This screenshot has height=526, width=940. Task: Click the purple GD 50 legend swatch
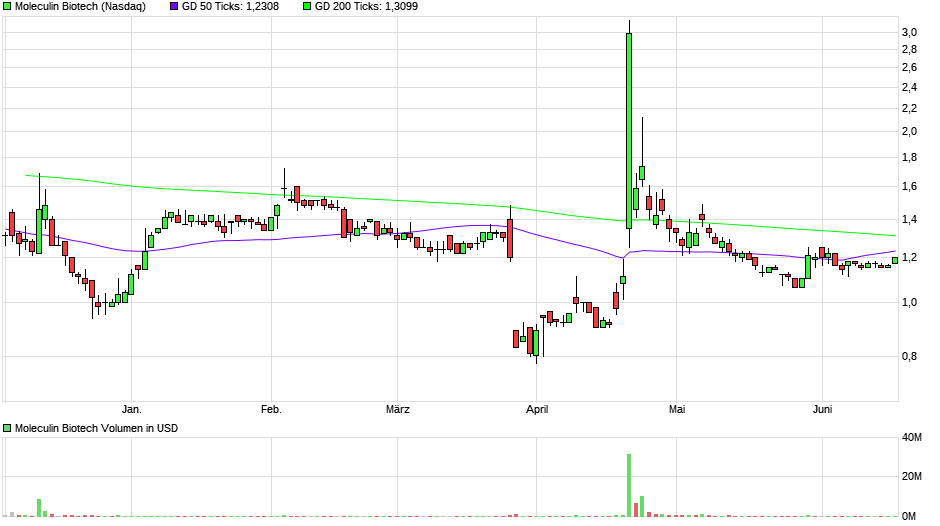point(173,7)
